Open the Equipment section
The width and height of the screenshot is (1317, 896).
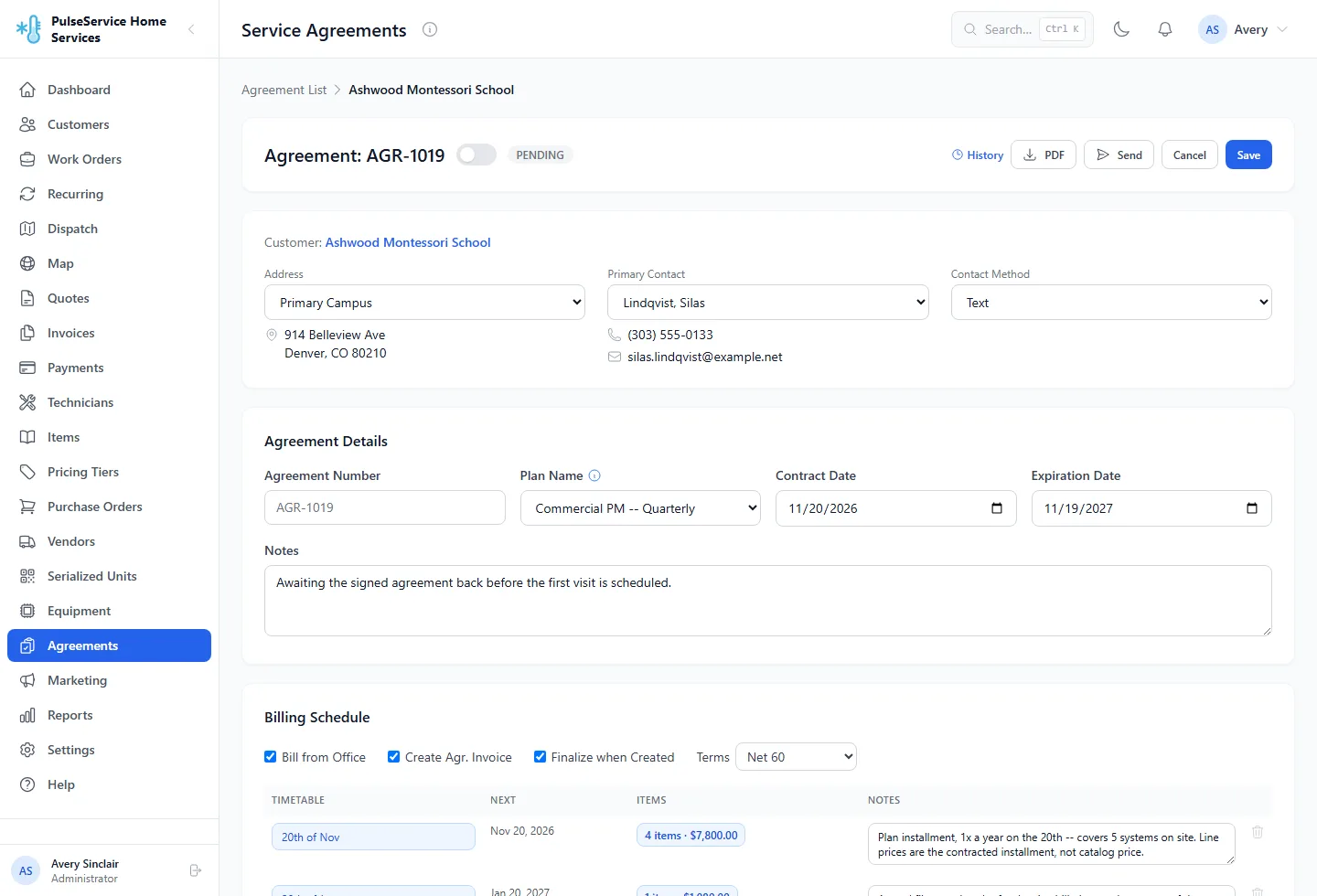(x=109, y=611)
